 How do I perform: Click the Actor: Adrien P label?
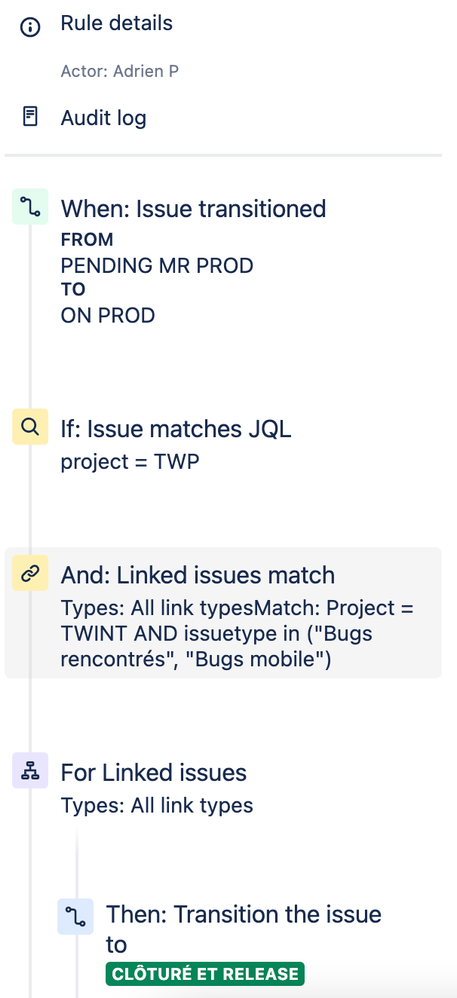120,71
